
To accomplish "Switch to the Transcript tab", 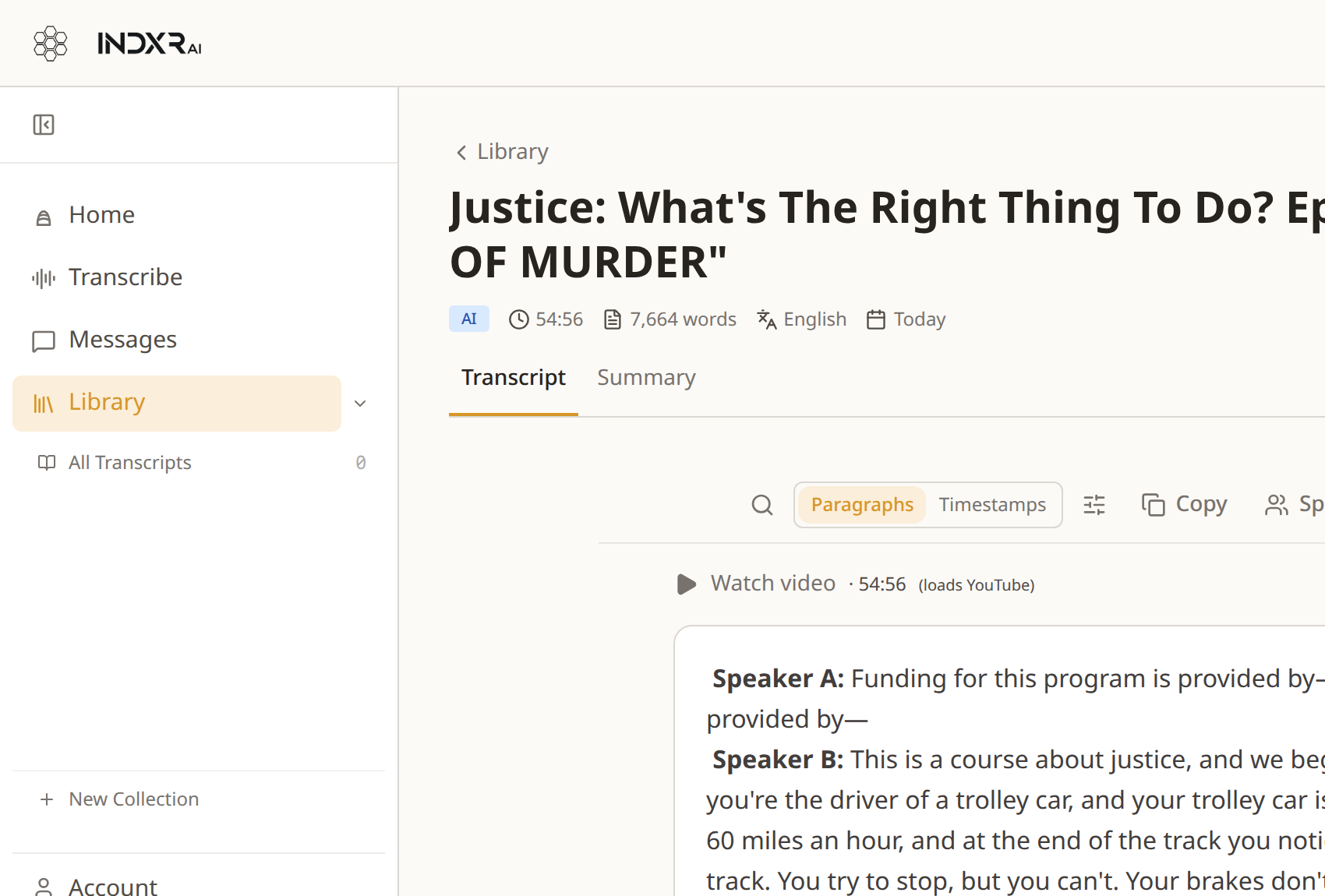I will pyautogui.click(x=514, y=378).
